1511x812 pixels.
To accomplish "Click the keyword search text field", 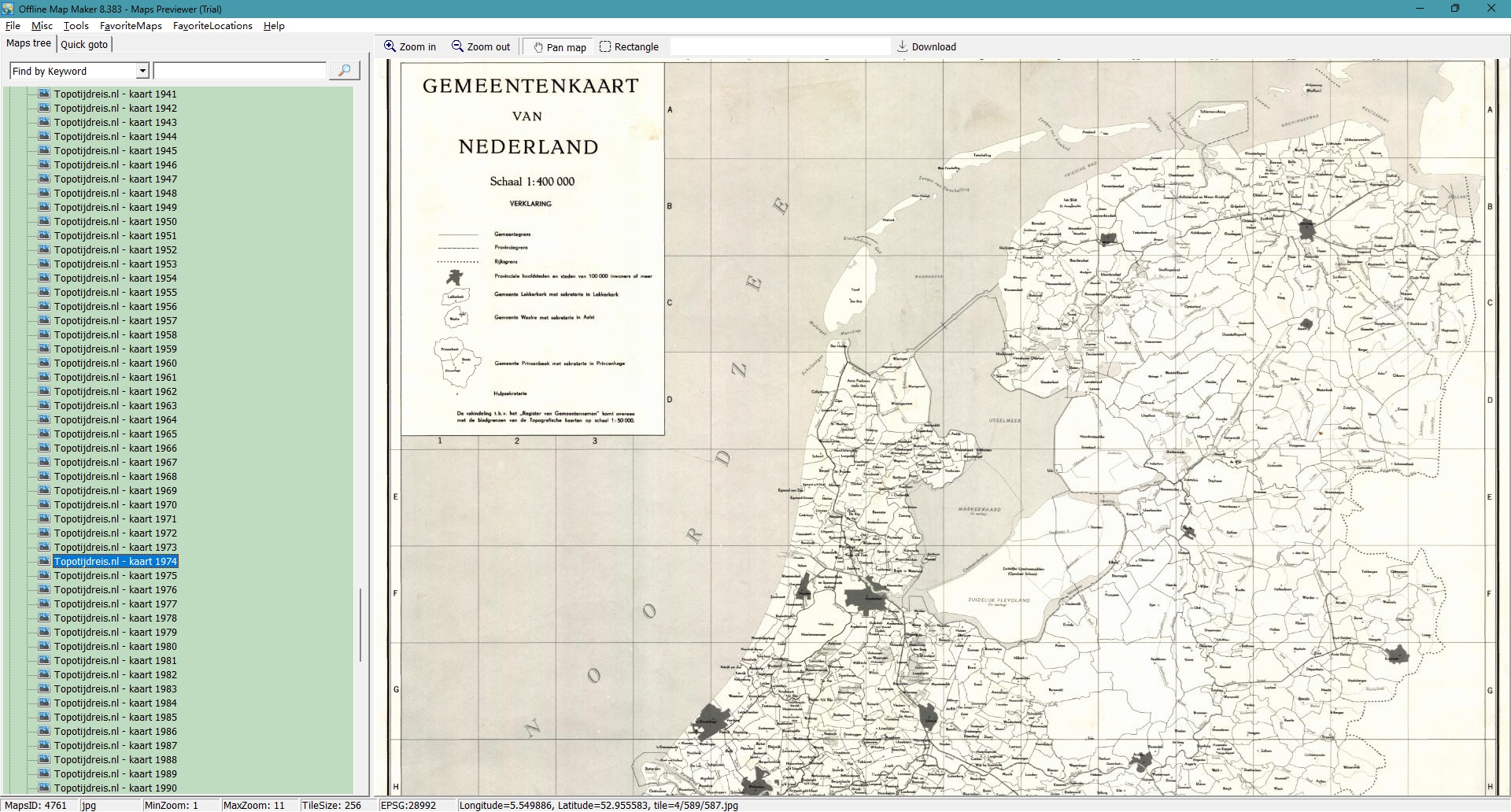I will [239, 72].
